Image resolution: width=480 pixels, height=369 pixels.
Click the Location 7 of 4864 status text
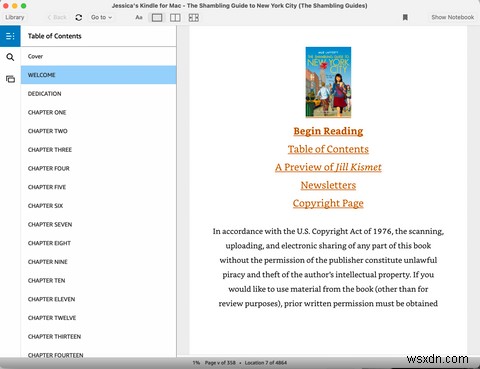click(266, 363)
